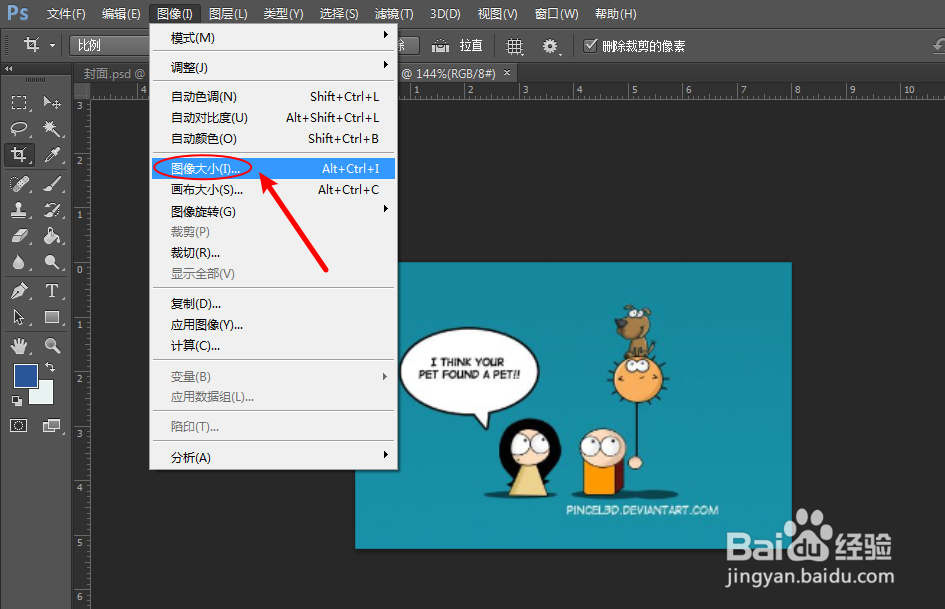Choose 自动颜色(O) menu item
The image size is (945, 609).
pos(274,139)
